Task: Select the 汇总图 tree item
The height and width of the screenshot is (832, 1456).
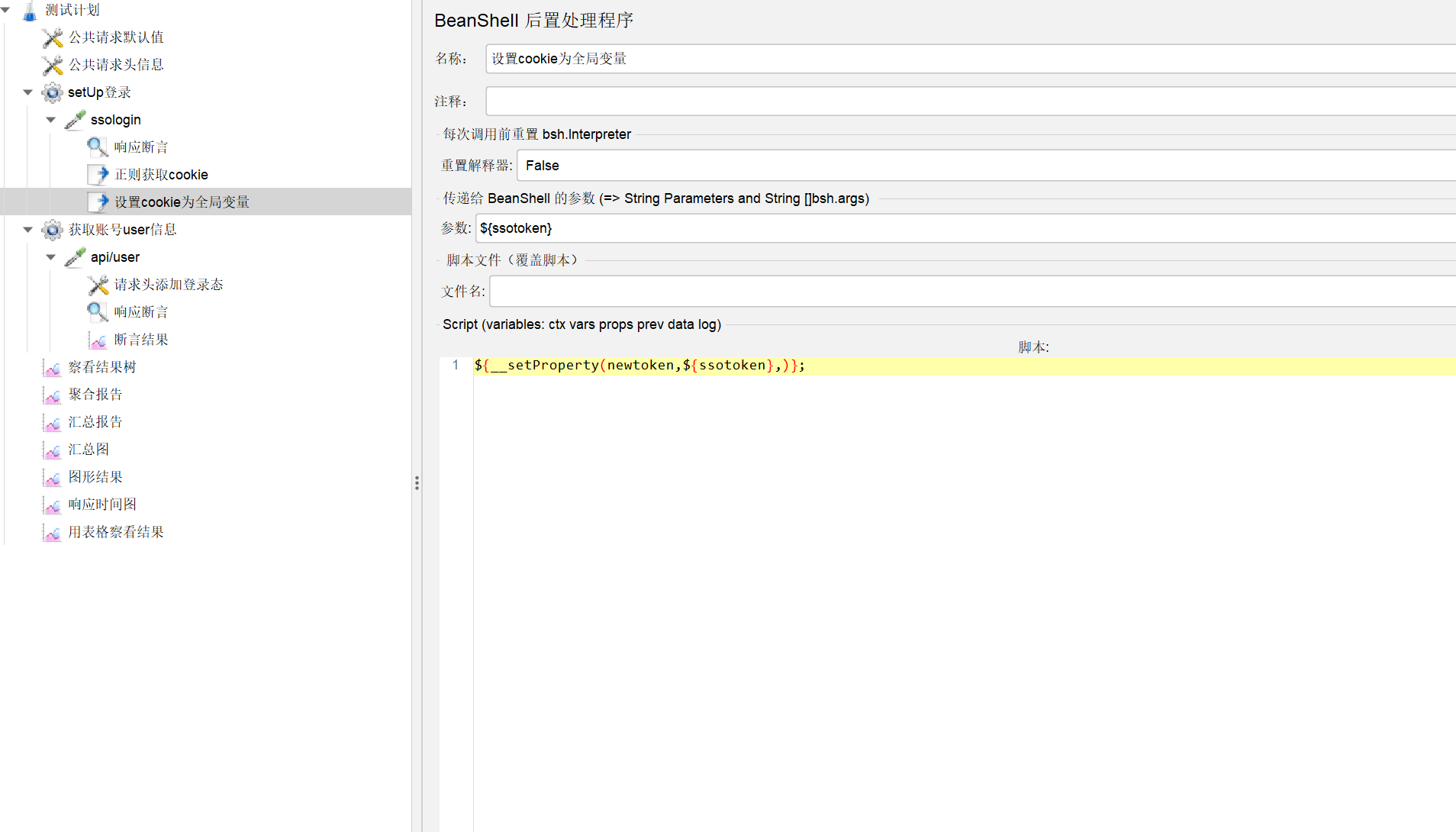Action: pos(89,450)
